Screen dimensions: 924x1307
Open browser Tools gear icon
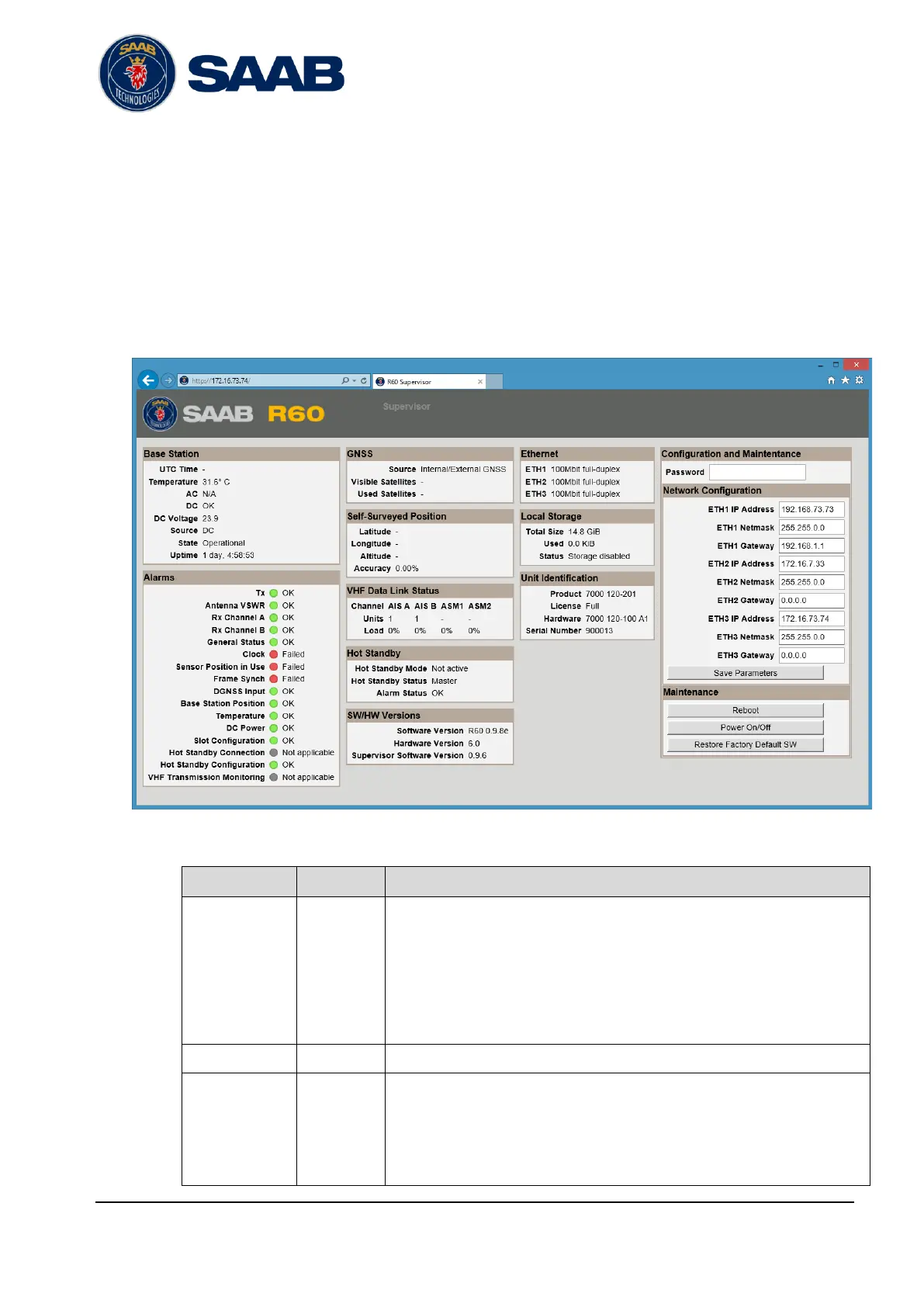click(x=859, y=380)
